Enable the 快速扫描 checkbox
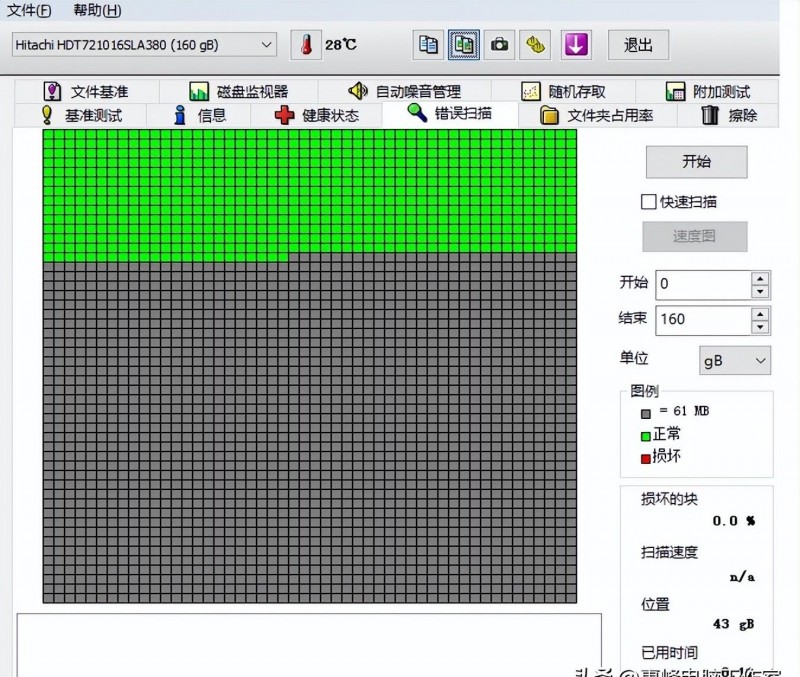This screenshot has width=800, height=677. (x=649, y=202)
